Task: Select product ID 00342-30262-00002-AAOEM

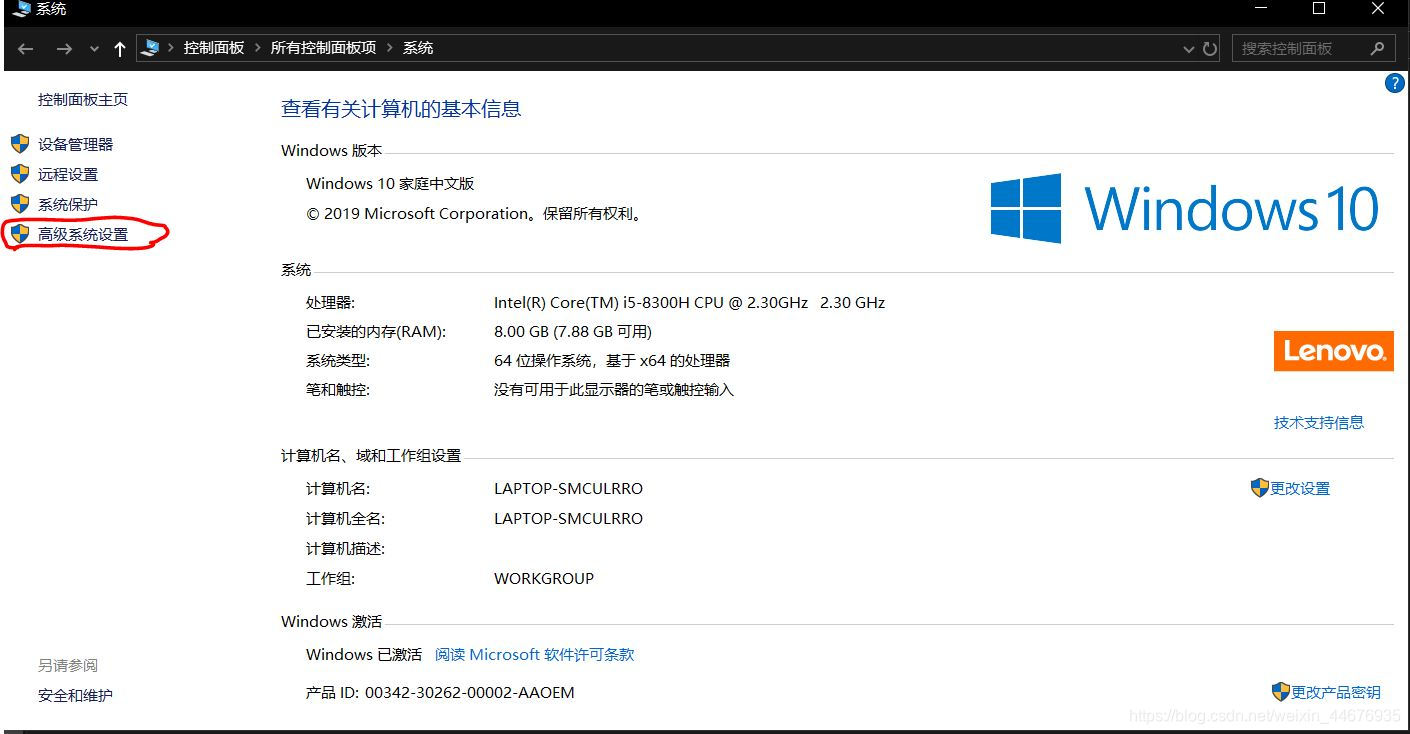Action: coord(470,692)
